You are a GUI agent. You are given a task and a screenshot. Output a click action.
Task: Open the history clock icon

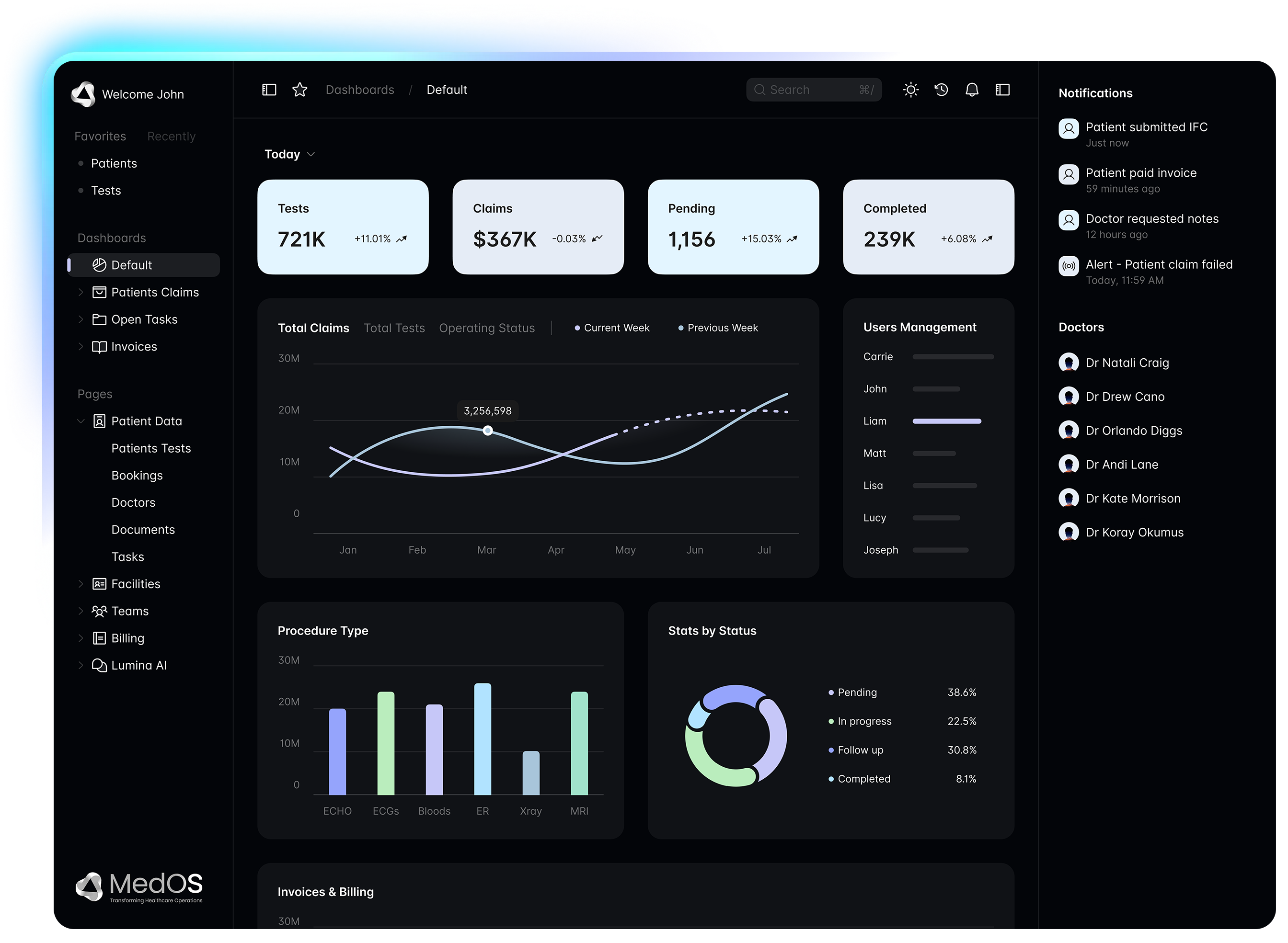pos(941,90)
